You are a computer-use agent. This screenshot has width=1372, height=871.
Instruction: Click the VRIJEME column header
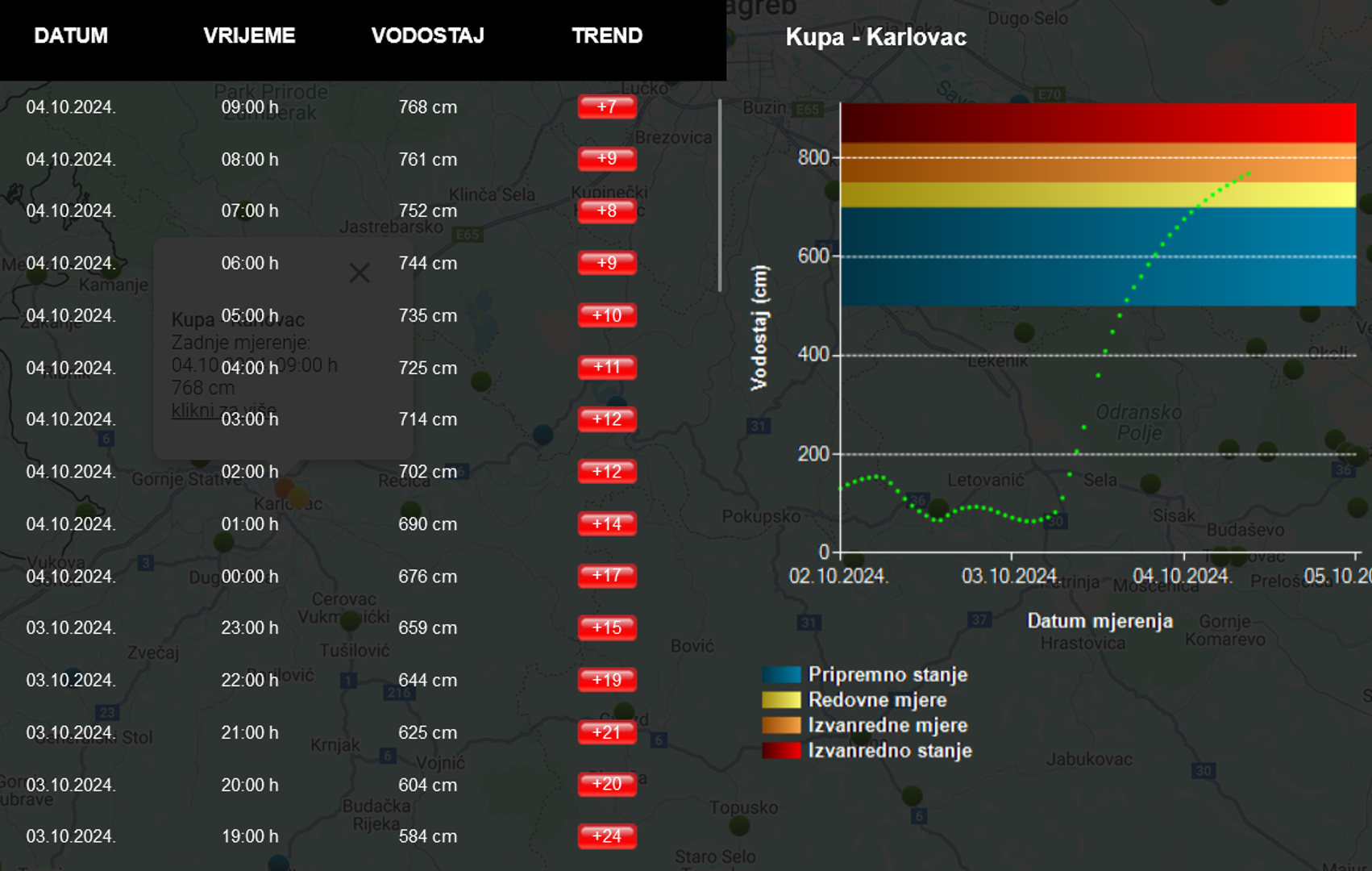tap(249, 36)
